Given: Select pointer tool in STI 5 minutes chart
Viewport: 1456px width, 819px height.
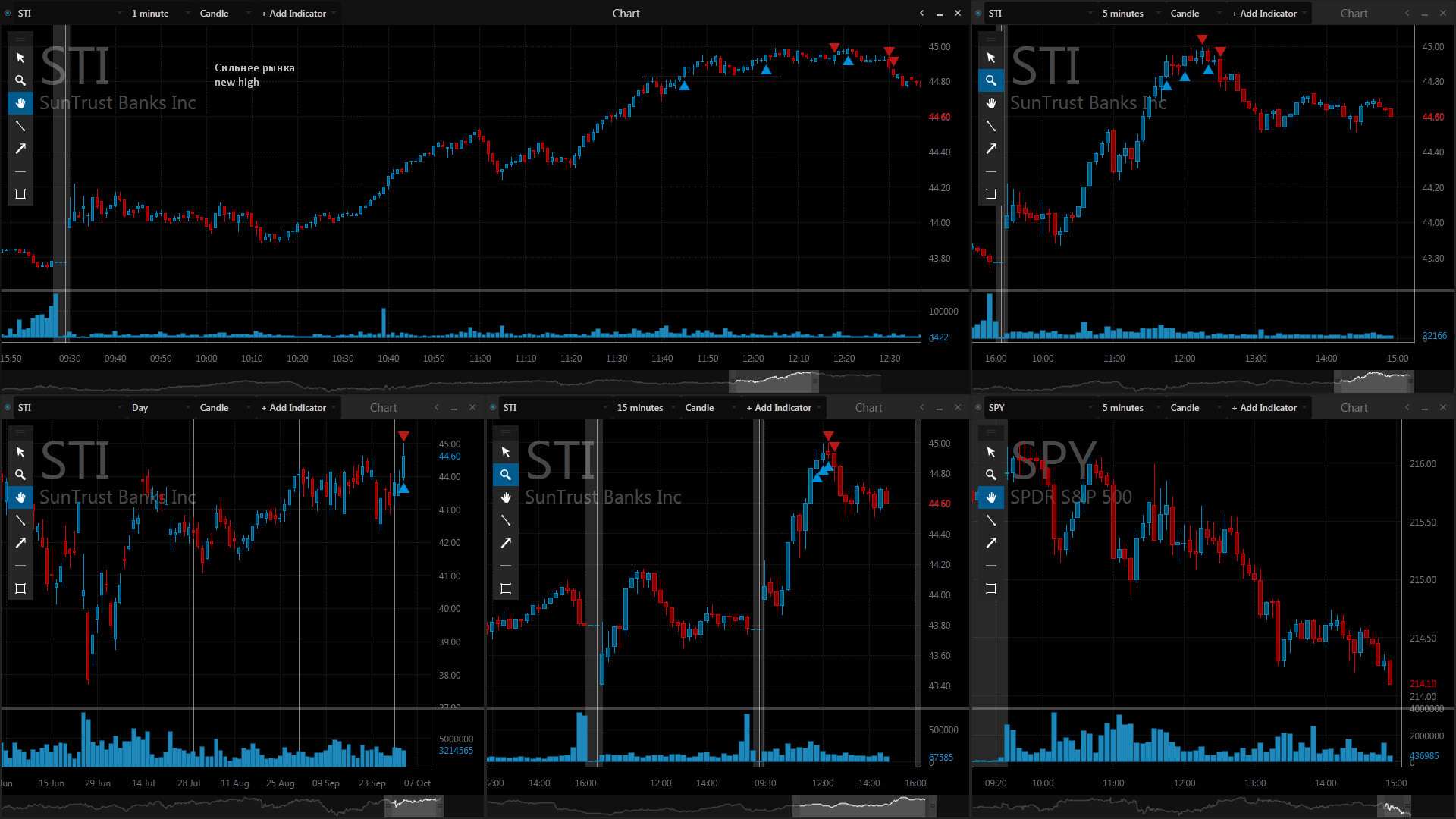Looking at the screenshot, I should pos(991,58).
